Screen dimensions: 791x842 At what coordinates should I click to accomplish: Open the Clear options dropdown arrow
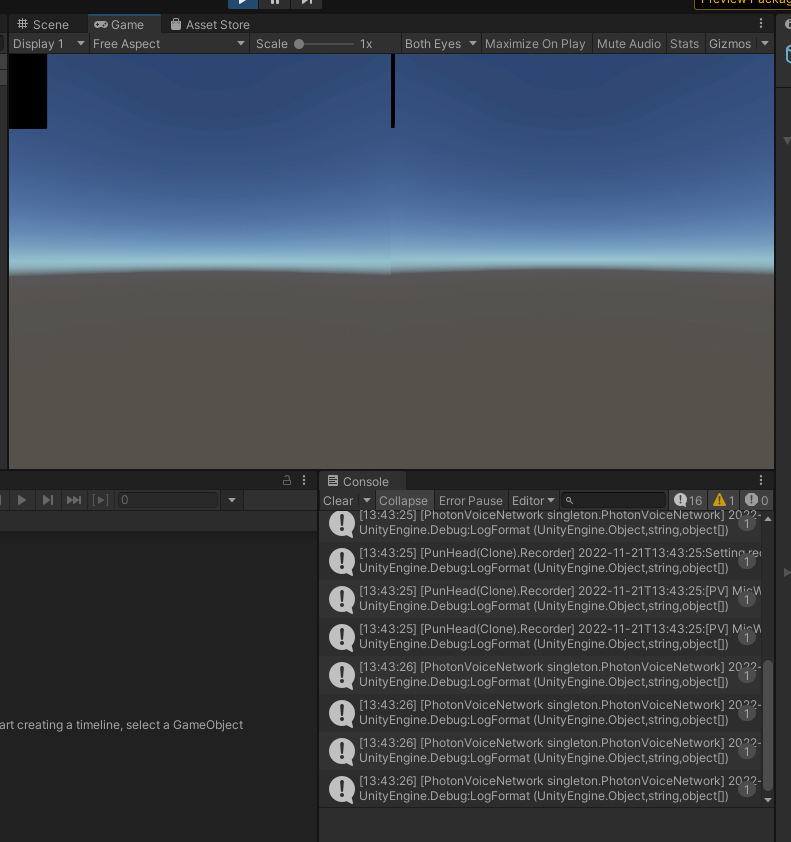tap(367, 500)
